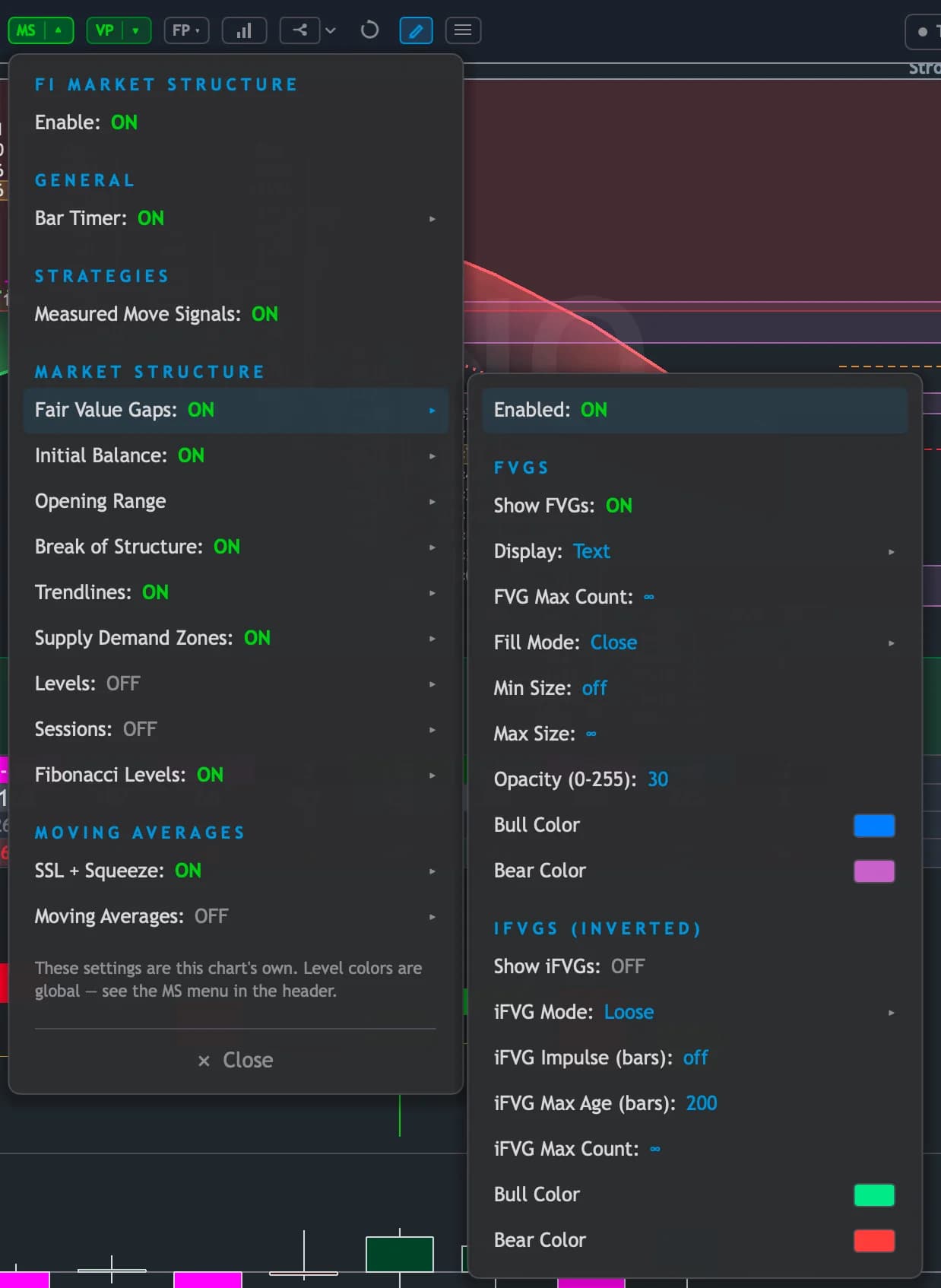Expand Fibonacci Levels submenu arrow
This screenshot has width=941, height=1288.
point(432,775)
